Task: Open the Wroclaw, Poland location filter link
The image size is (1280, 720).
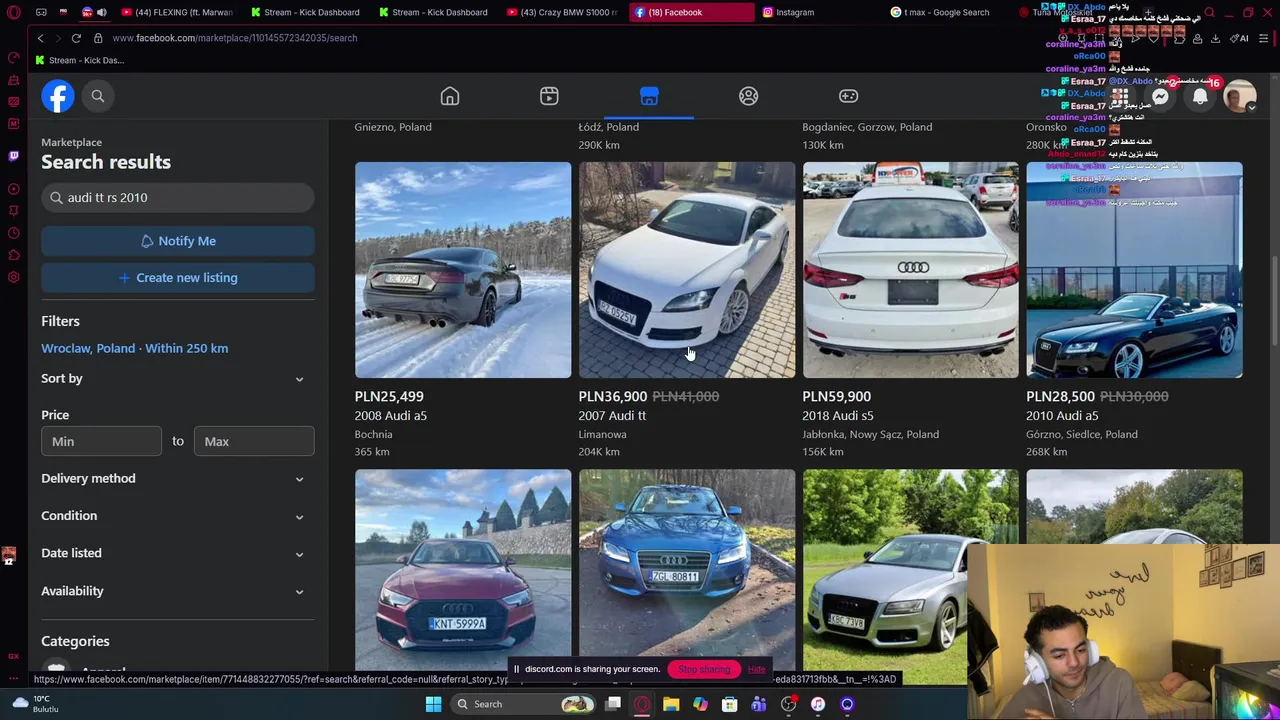Action: pyautogui.click(x=134, y=348)
